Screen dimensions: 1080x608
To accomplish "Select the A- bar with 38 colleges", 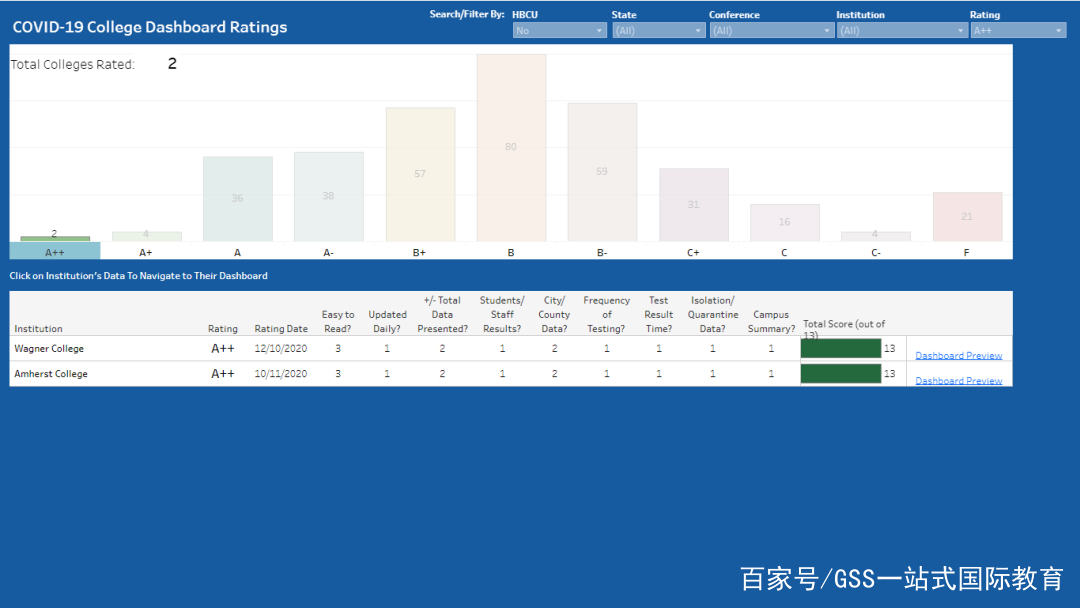I will point(328,196).
